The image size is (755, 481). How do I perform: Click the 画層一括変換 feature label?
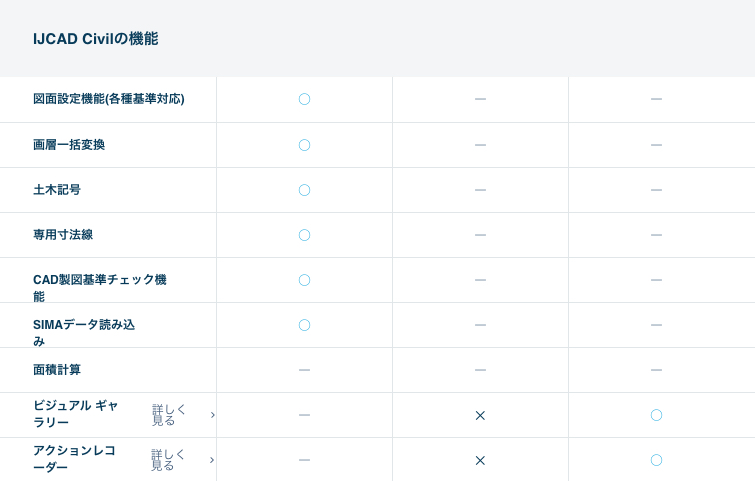69,145
